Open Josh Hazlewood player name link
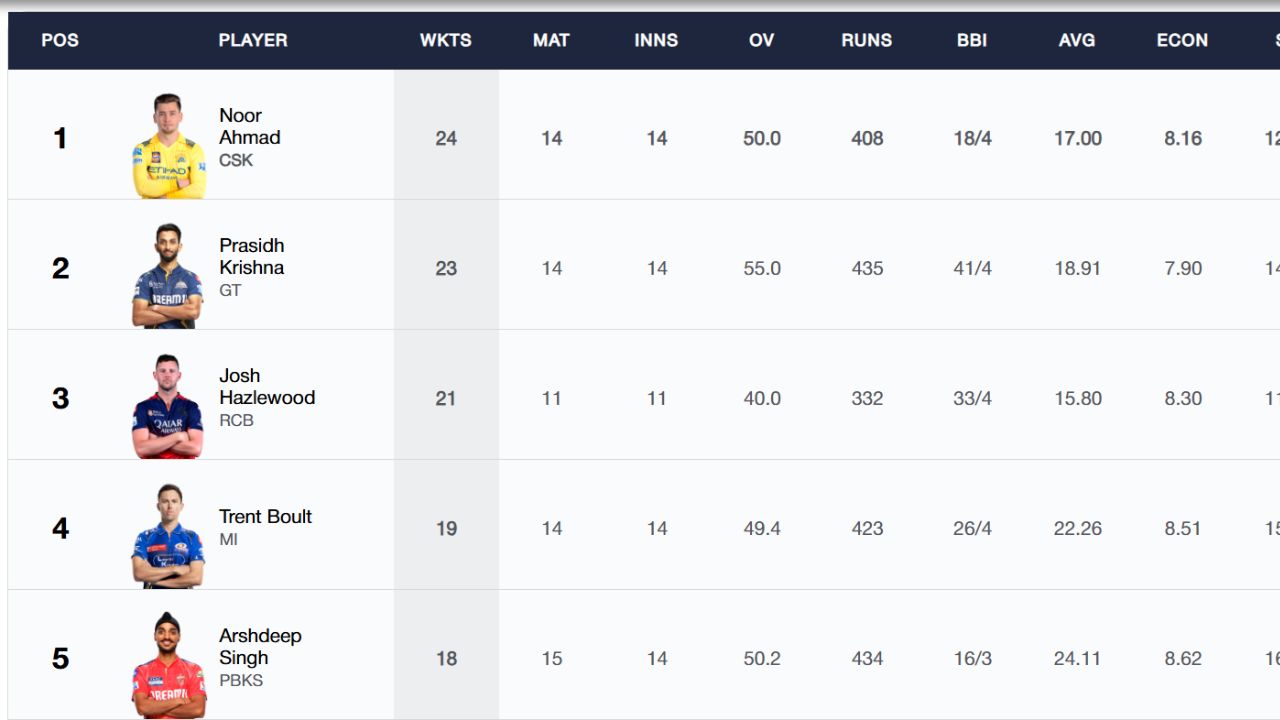1280x720 pixels. click(x=267, y=386)
